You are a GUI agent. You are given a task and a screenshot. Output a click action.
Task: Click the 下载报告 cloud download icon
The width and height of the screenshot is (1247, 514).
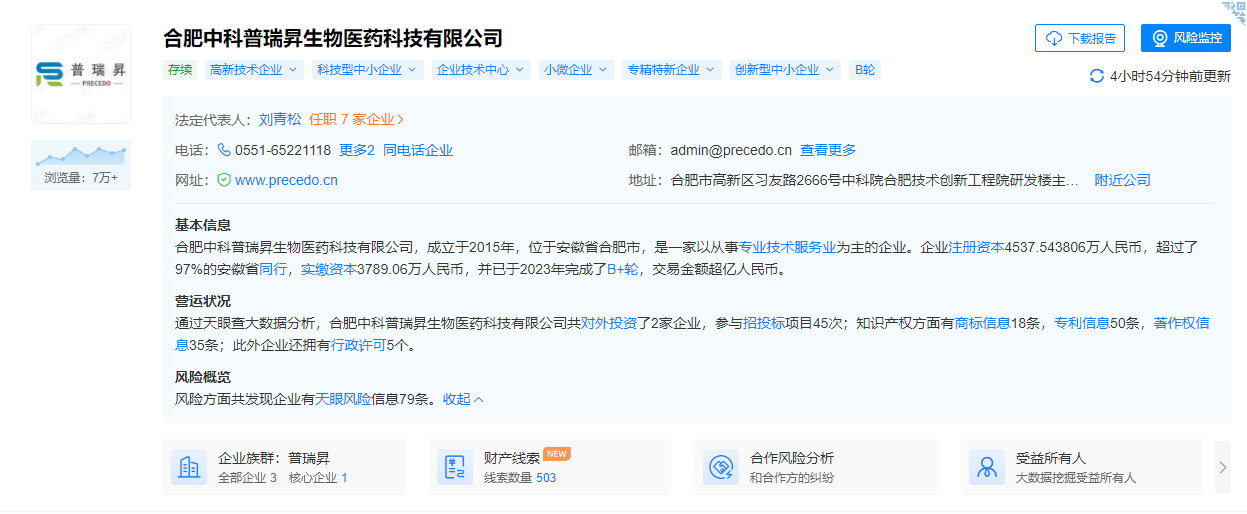click(1054, 38)
